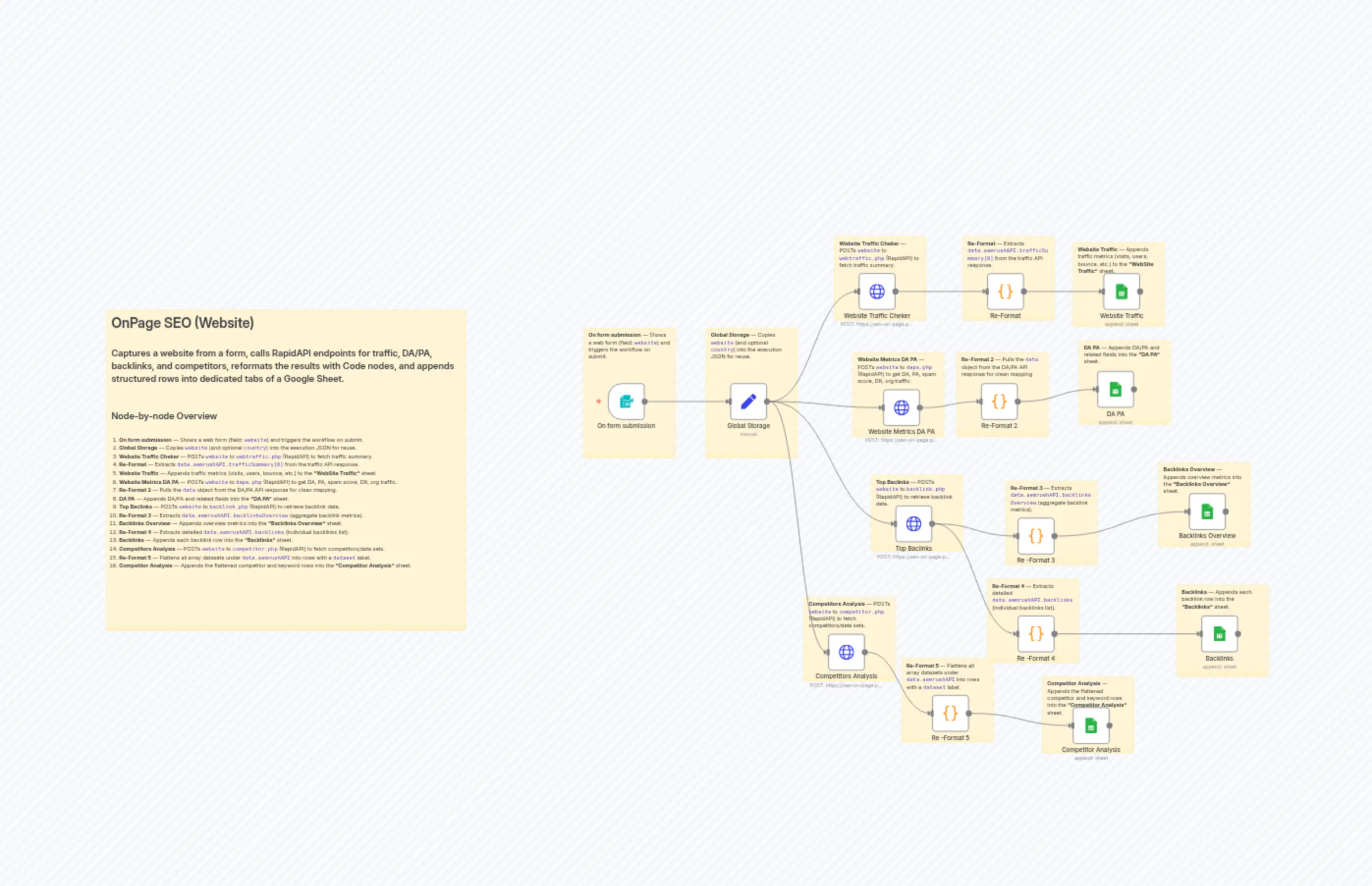1372x886 pixels.
Task: Click the Website Traffic Cheker globe icon
Action: pyautogui.click(x=877, y=292)
